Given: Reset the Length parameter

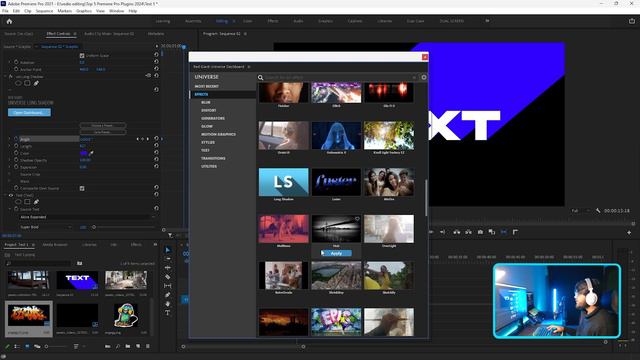Looking at the screenshot, I should 156,146.
